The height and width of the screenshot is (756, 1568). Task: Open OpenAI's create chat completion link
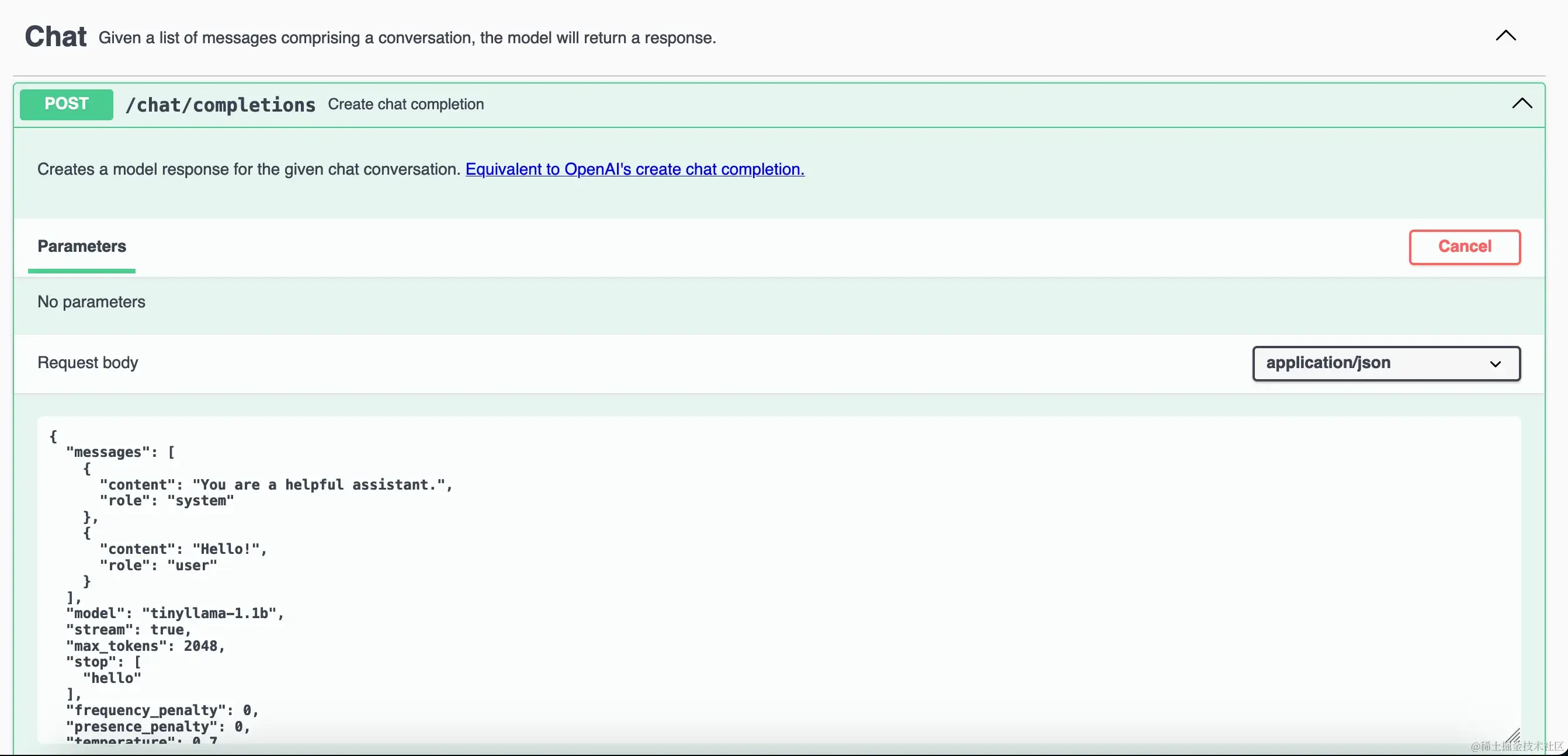click(x=634, y=169)
